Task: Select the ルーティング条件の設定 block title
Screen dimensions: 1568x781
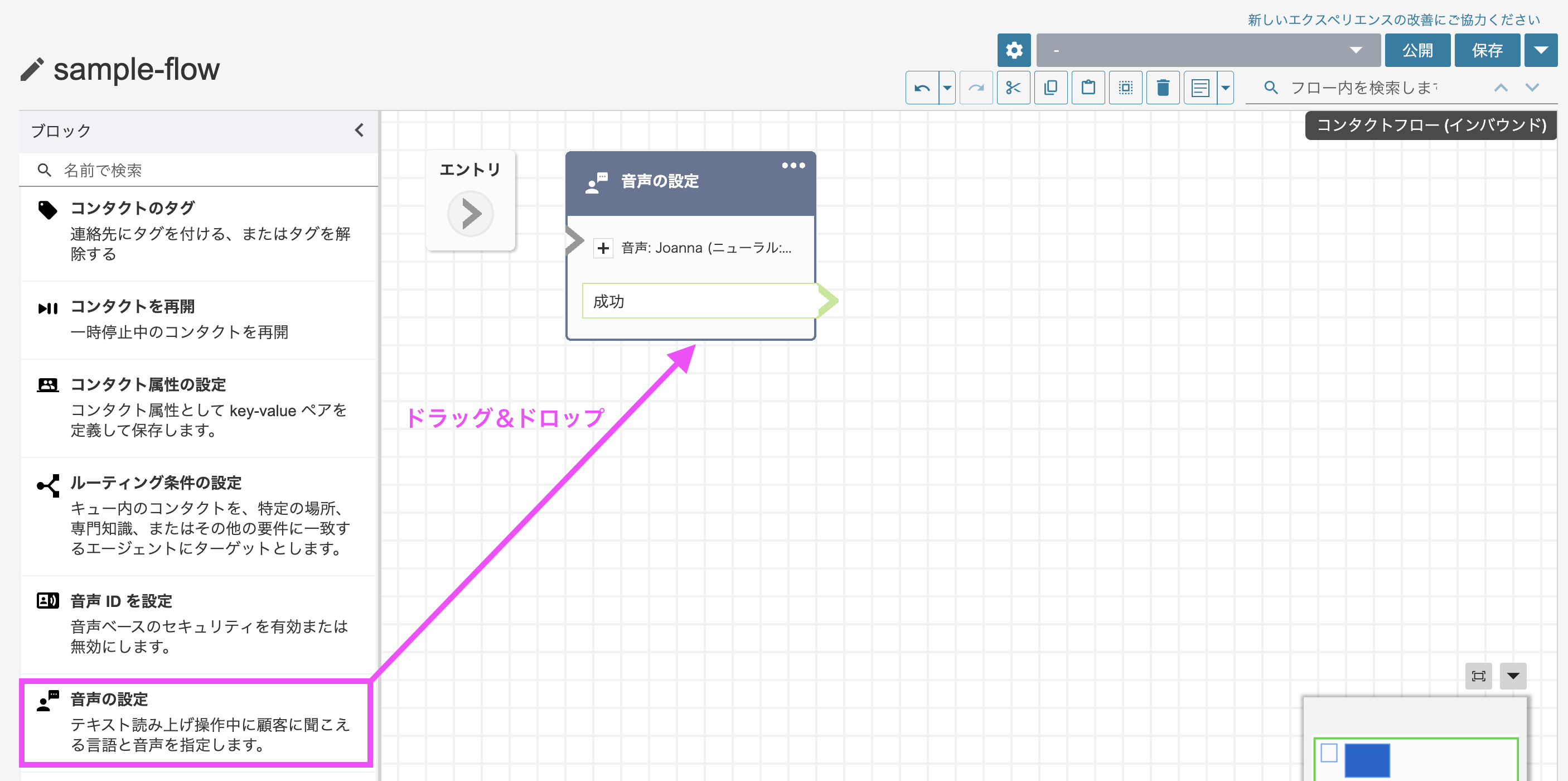Action: (157, 483)
